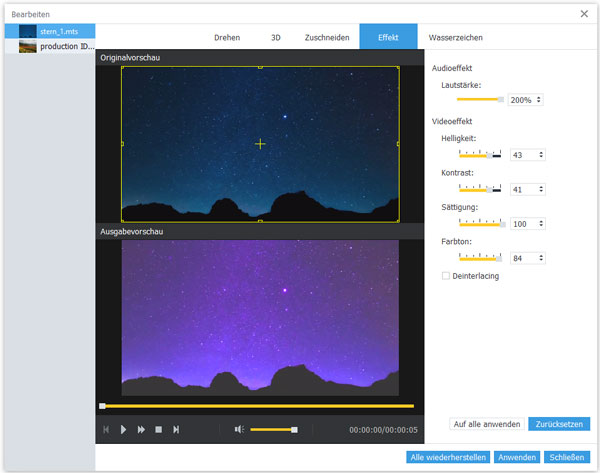600x473 pixels.
Task: Click the Farbton spinner arrows
Action: coord(541,258)
